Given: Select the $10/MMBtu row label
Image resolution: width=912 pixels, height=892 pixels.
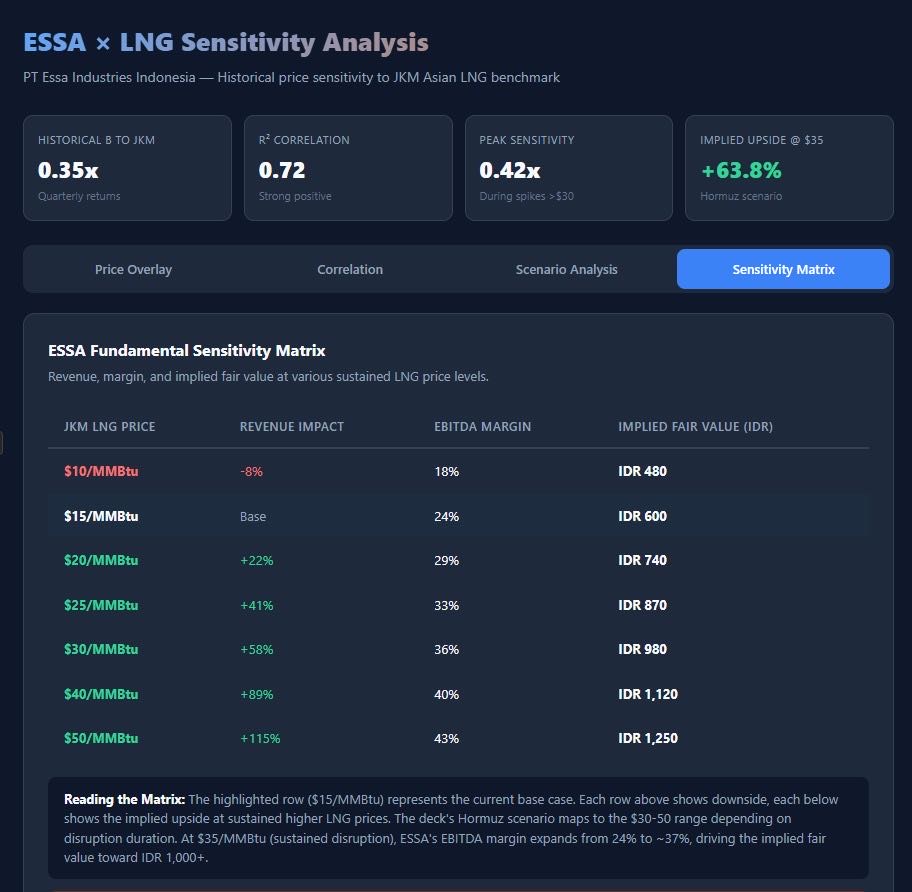Looking at the screenshot, I should click(x=101, y=471).
